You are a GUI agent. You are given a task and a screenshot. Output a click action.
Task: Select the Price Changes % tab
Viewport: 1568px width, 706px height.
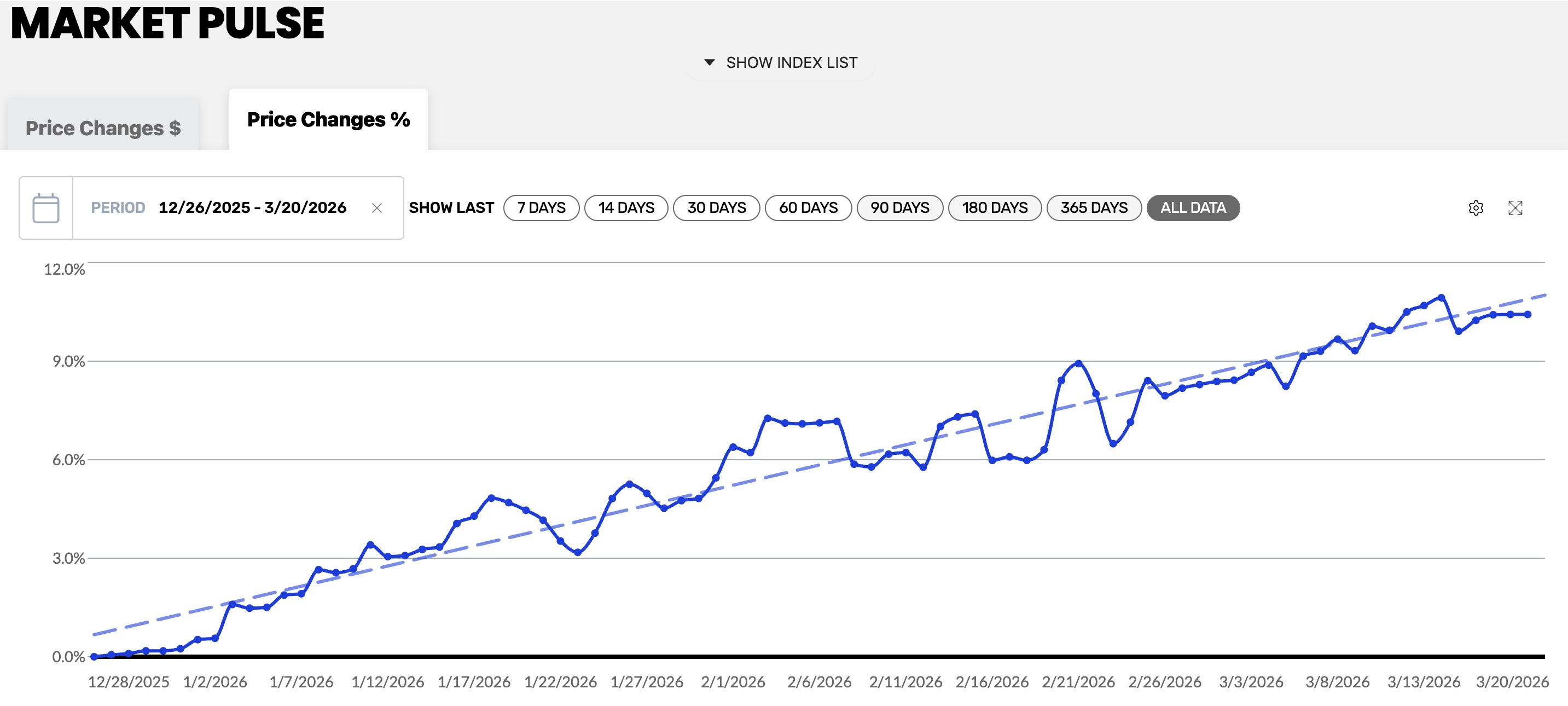click(x=328, y=119)
